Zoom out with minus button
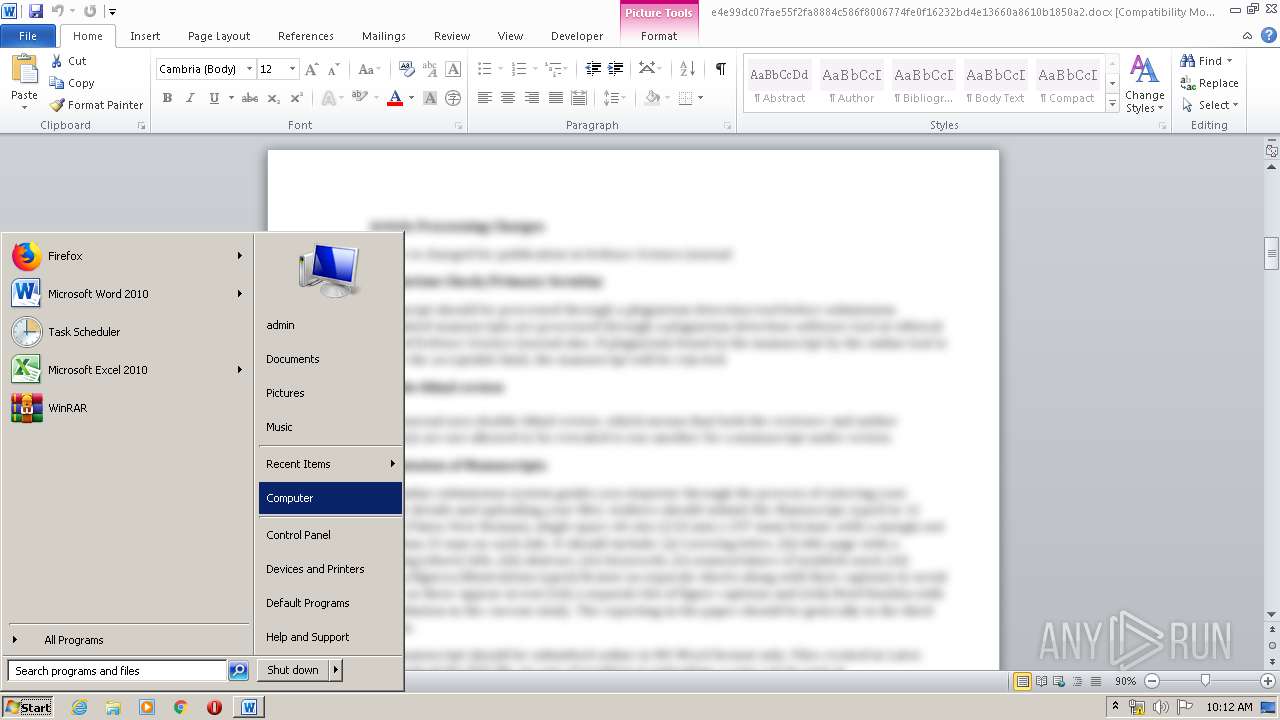1280x720 pixels. coord(1152,681)
